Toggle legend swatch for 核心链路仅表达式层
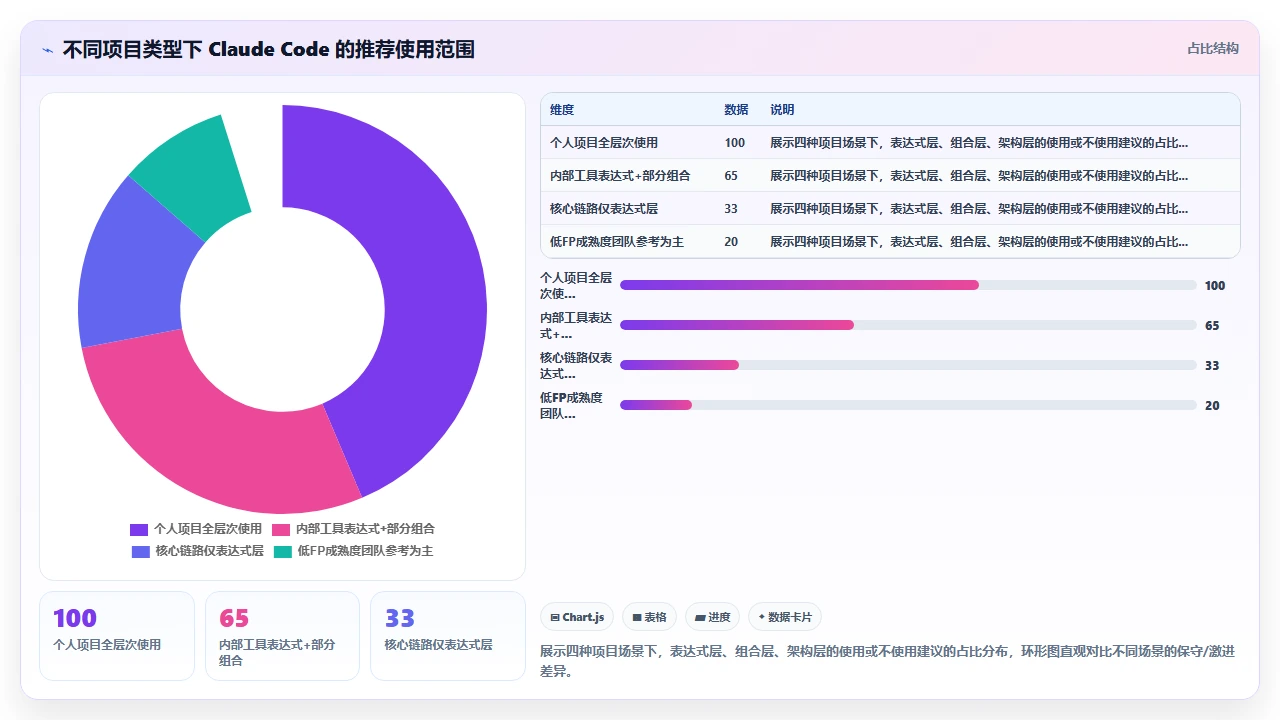Viewport: 1280px width, 720px height. click(141, 551)
